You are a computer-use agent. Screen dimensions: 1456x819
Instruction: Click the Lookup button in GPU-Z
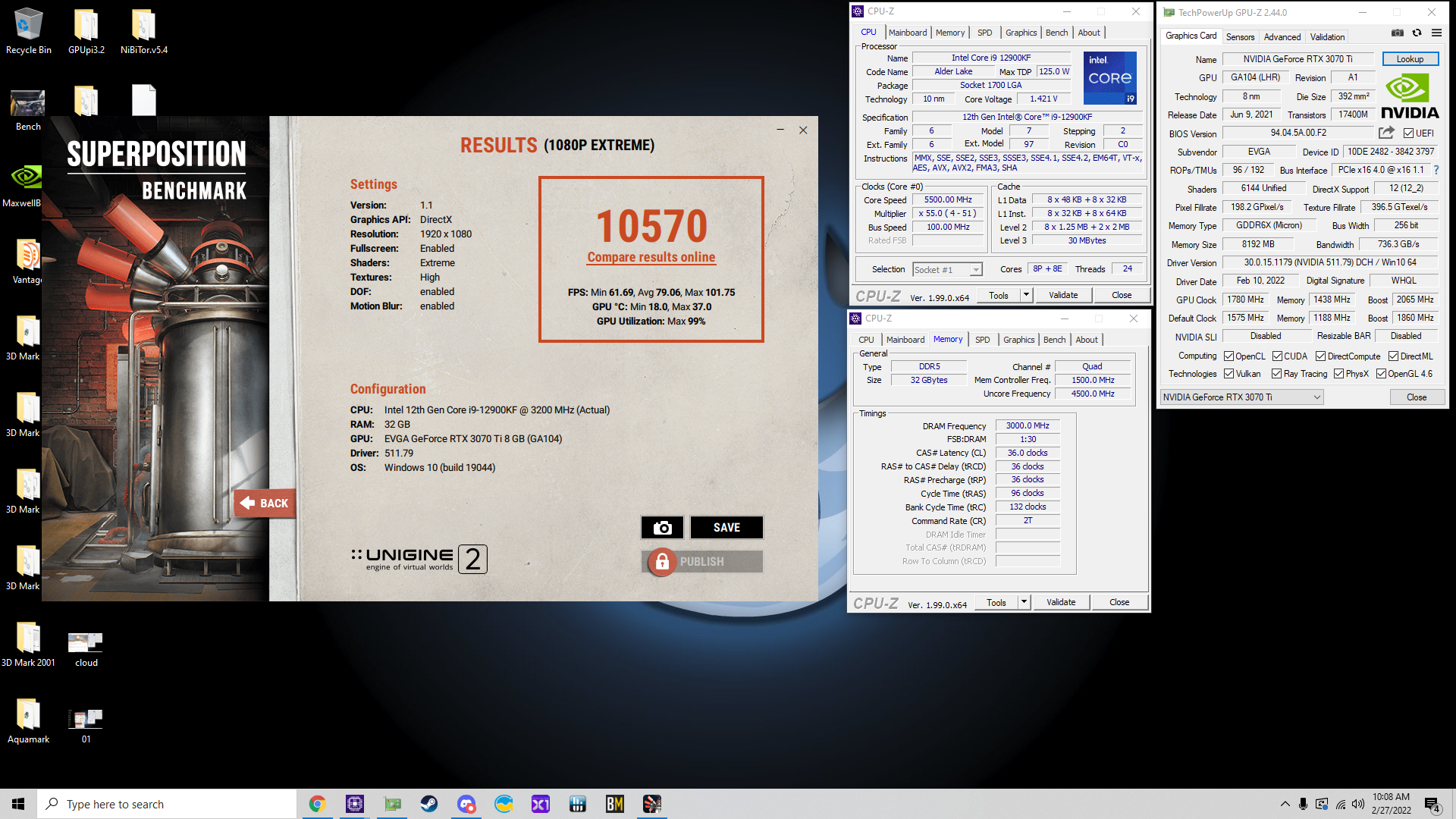point(1410,59)
